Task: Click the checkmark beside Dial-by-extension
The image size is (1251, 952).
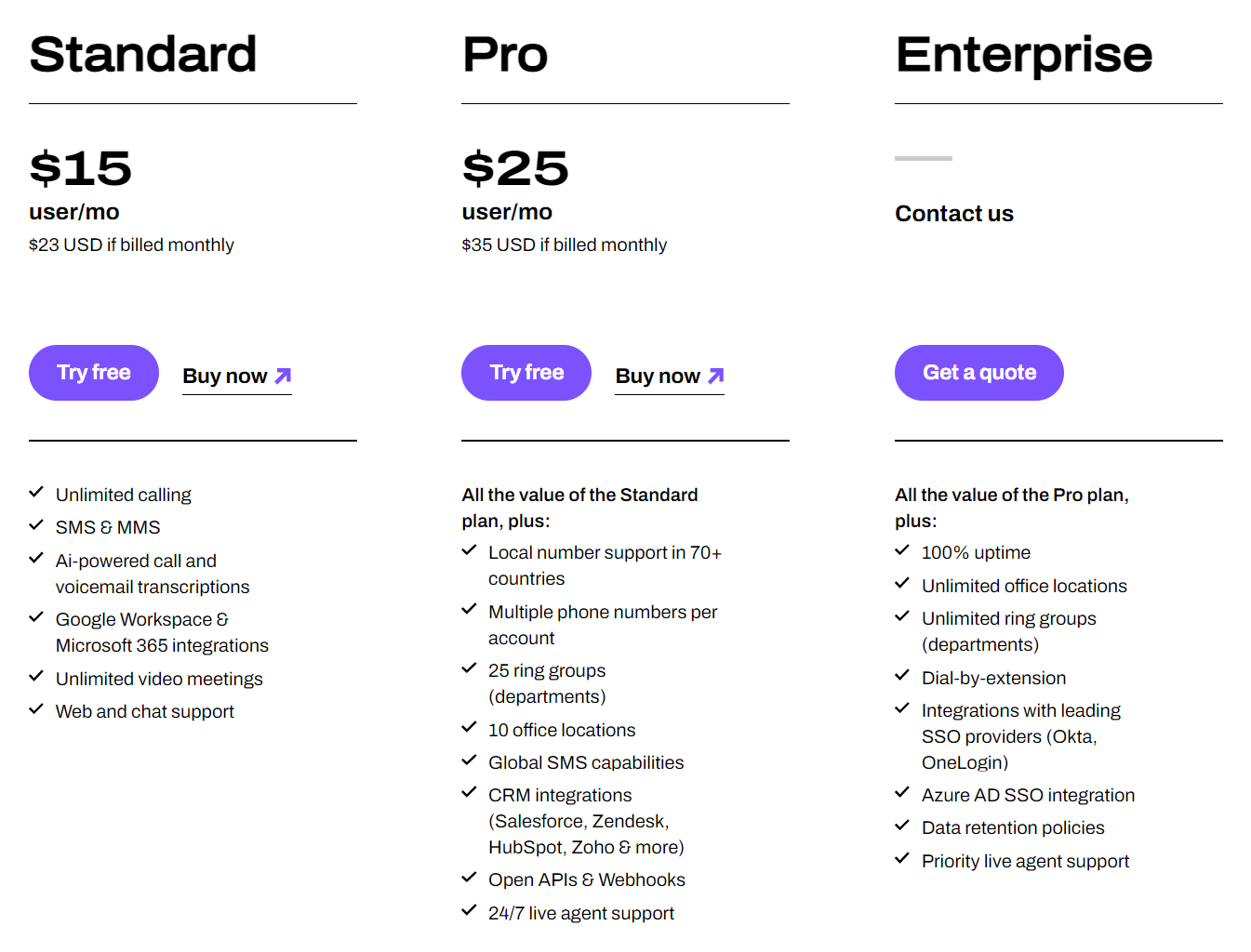Action: 902,676
